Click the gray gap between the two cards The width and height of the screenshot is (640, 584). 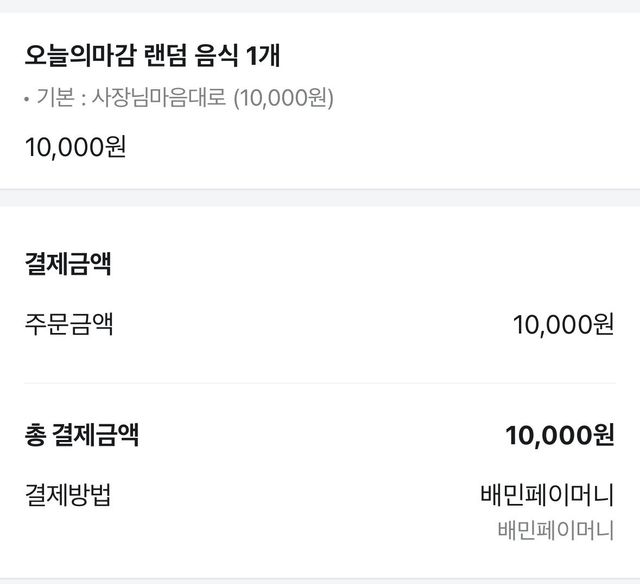coord(320,197)
